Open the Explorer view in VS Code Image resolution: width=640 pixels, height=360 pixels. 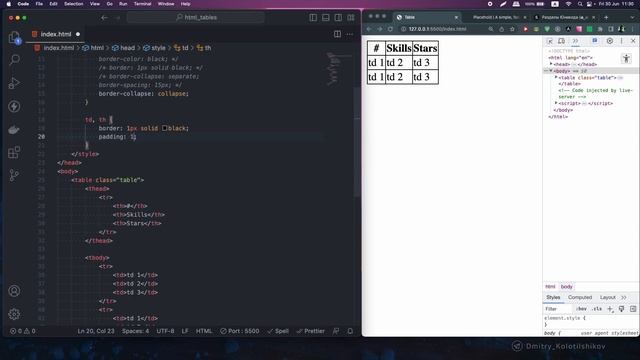click(14, 38)
